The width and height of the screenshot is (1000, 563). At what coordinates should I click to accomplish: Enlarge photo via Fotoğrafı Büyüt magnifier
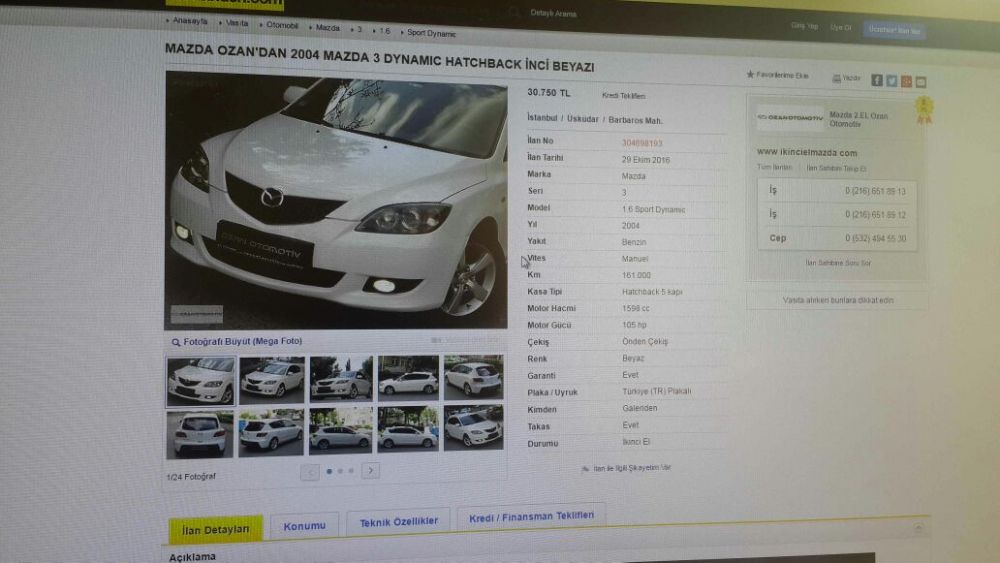coord(176,342)
